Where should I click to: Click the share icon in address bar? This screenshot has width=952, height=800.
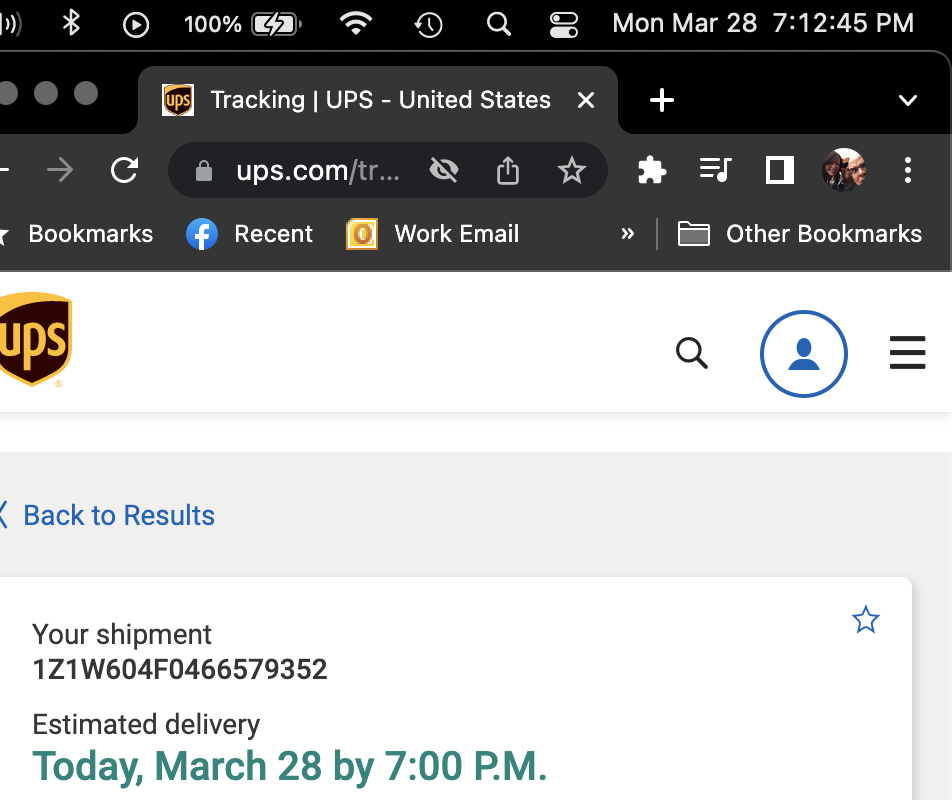508,171
